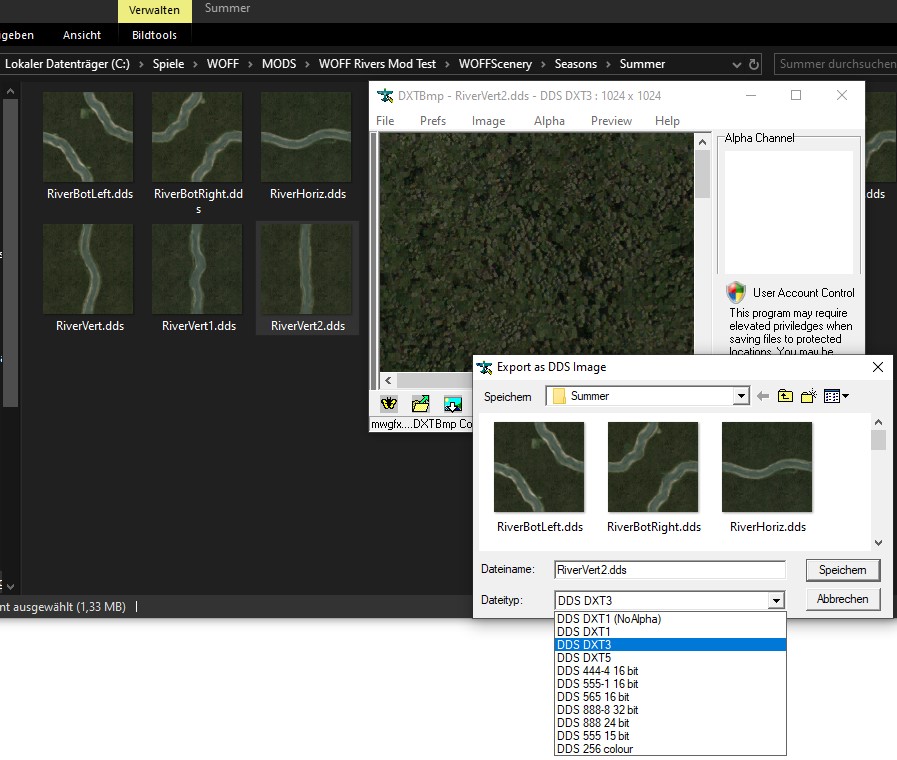897x760 pixels.
Task: Open DXTBmp File menu
Action: click(385, 121)
